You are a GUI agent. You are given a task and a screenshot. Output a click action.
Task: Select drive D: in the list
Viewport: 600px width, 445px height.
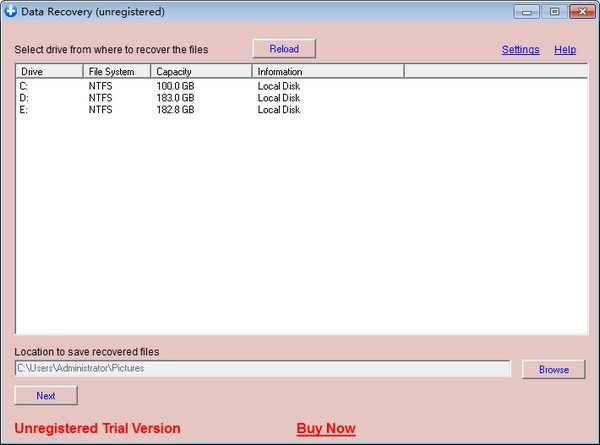(24, 98)
